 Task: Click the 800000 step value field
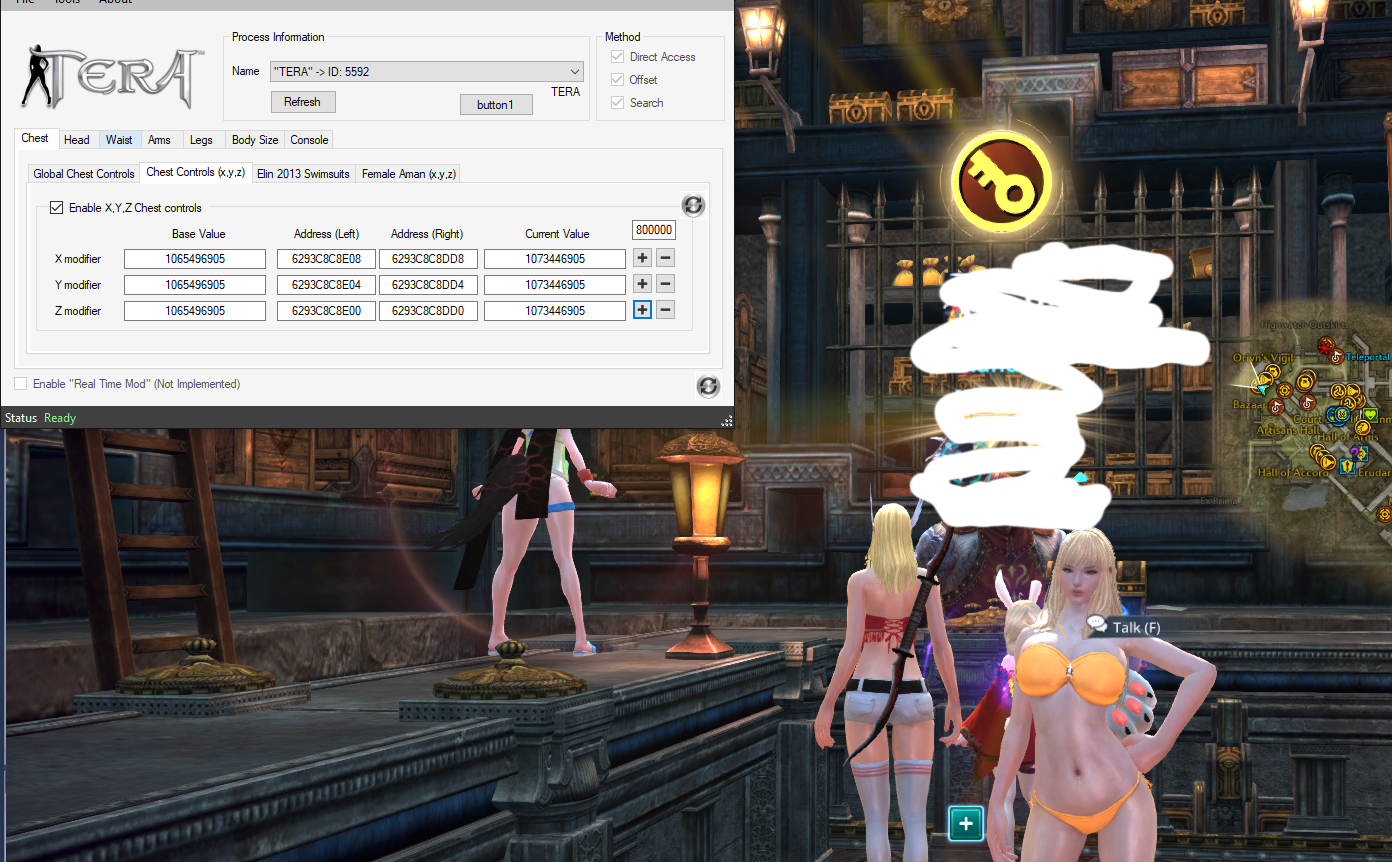[x=654, y=230]
